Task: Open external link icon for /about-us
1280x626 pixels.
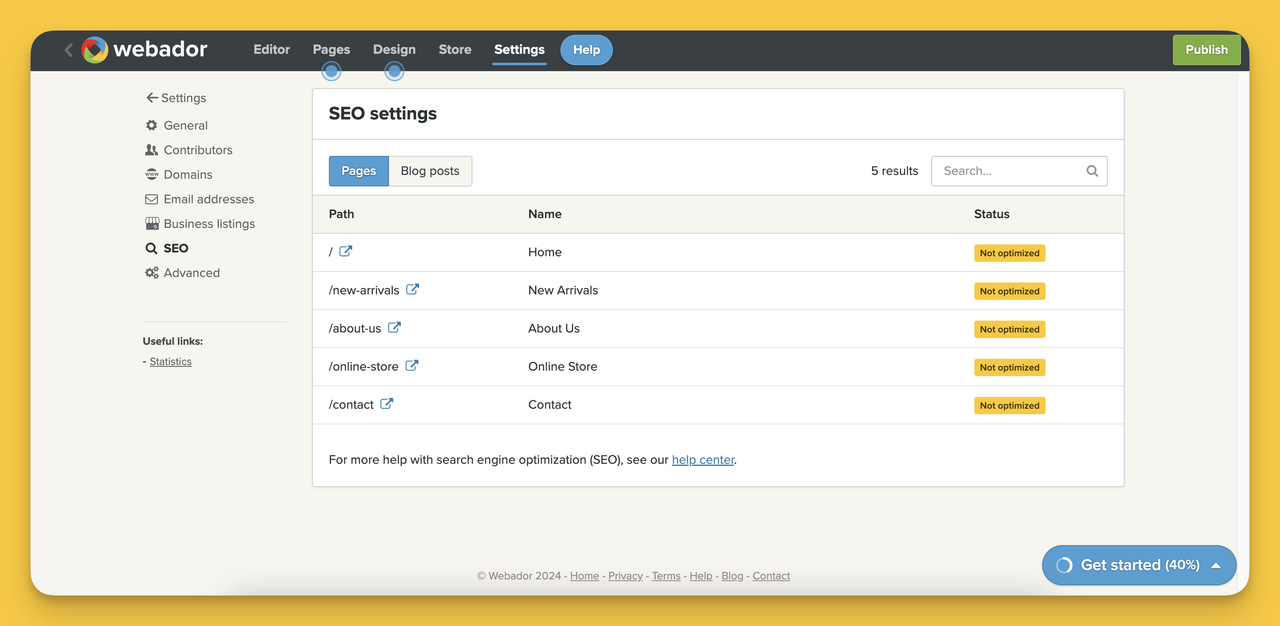Action: [x=394, y=328]
